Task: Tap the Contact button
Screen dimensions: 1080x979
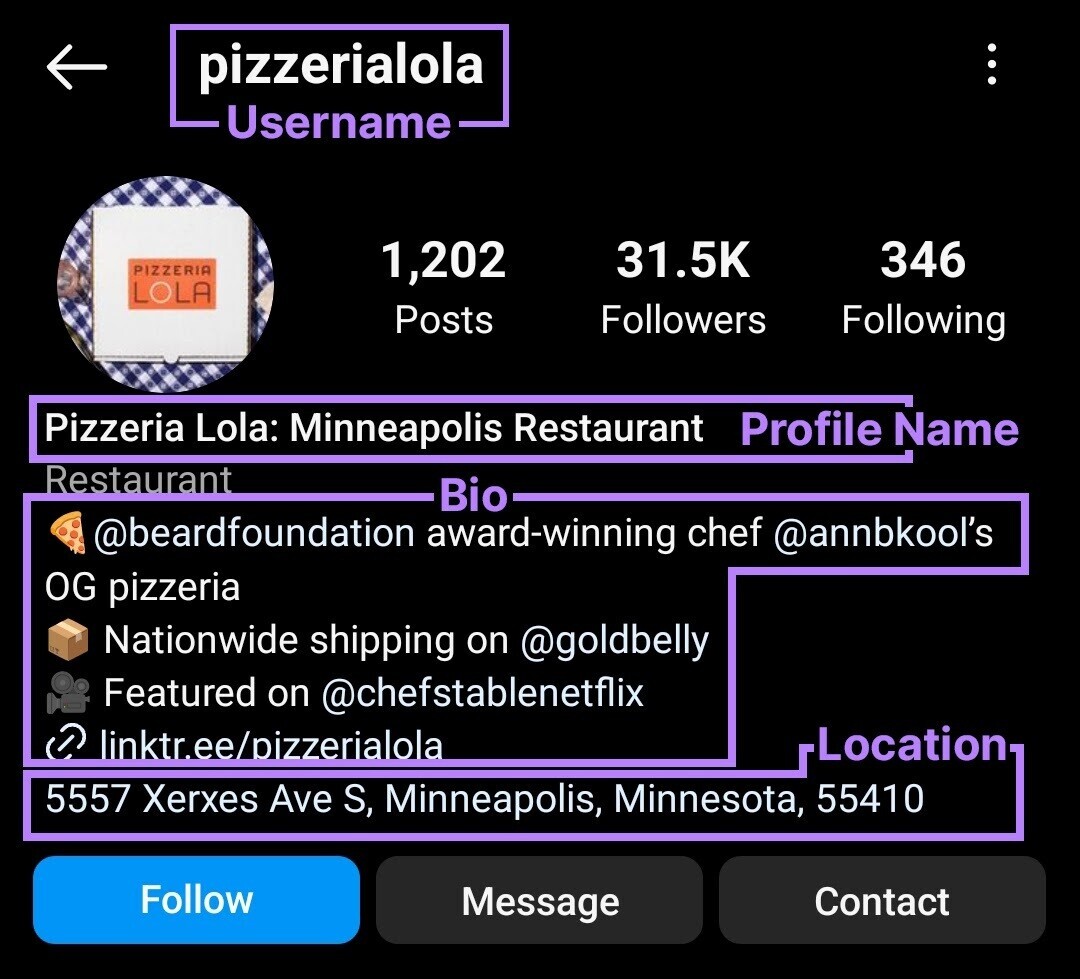Action: coord(882,900)
